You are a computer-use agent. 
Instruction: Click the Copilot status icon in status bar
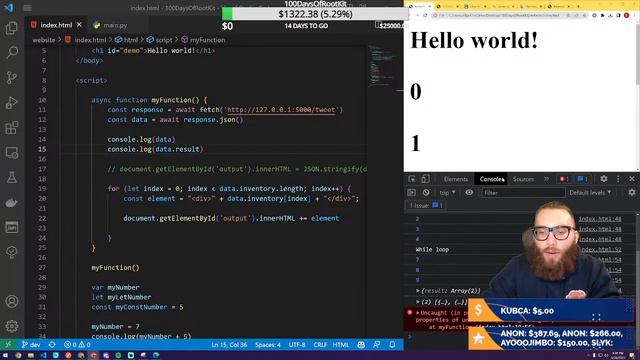point(361,344)
